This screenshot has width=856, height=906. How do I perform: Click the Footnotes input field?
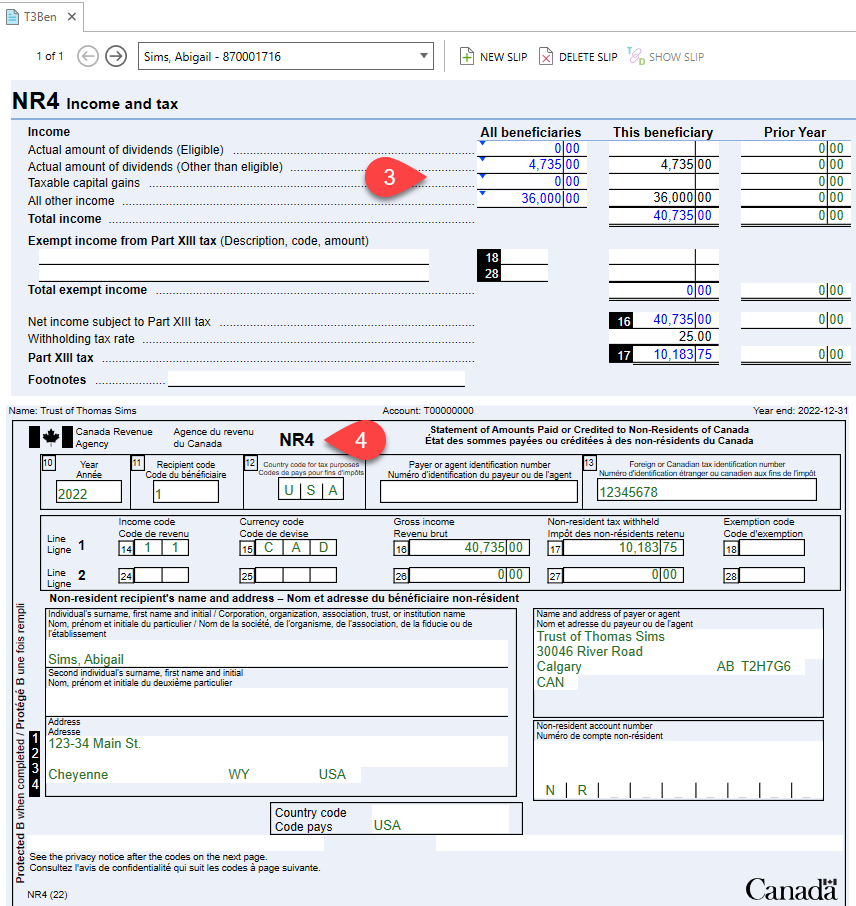coord(316,379)
